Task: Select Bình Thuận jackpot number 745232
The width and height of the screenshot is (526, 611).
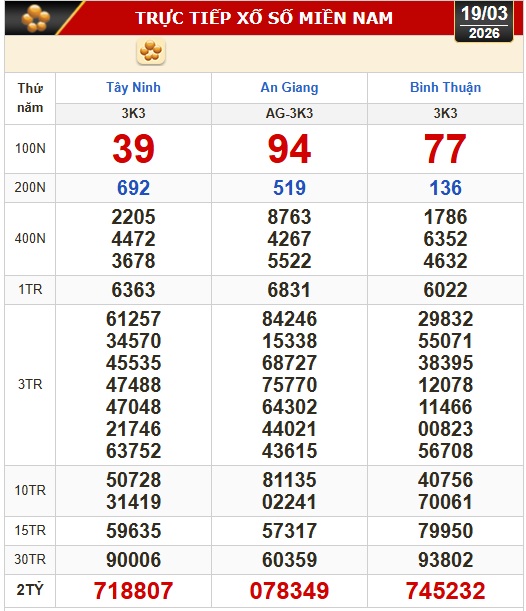Action: pos(445,591)
